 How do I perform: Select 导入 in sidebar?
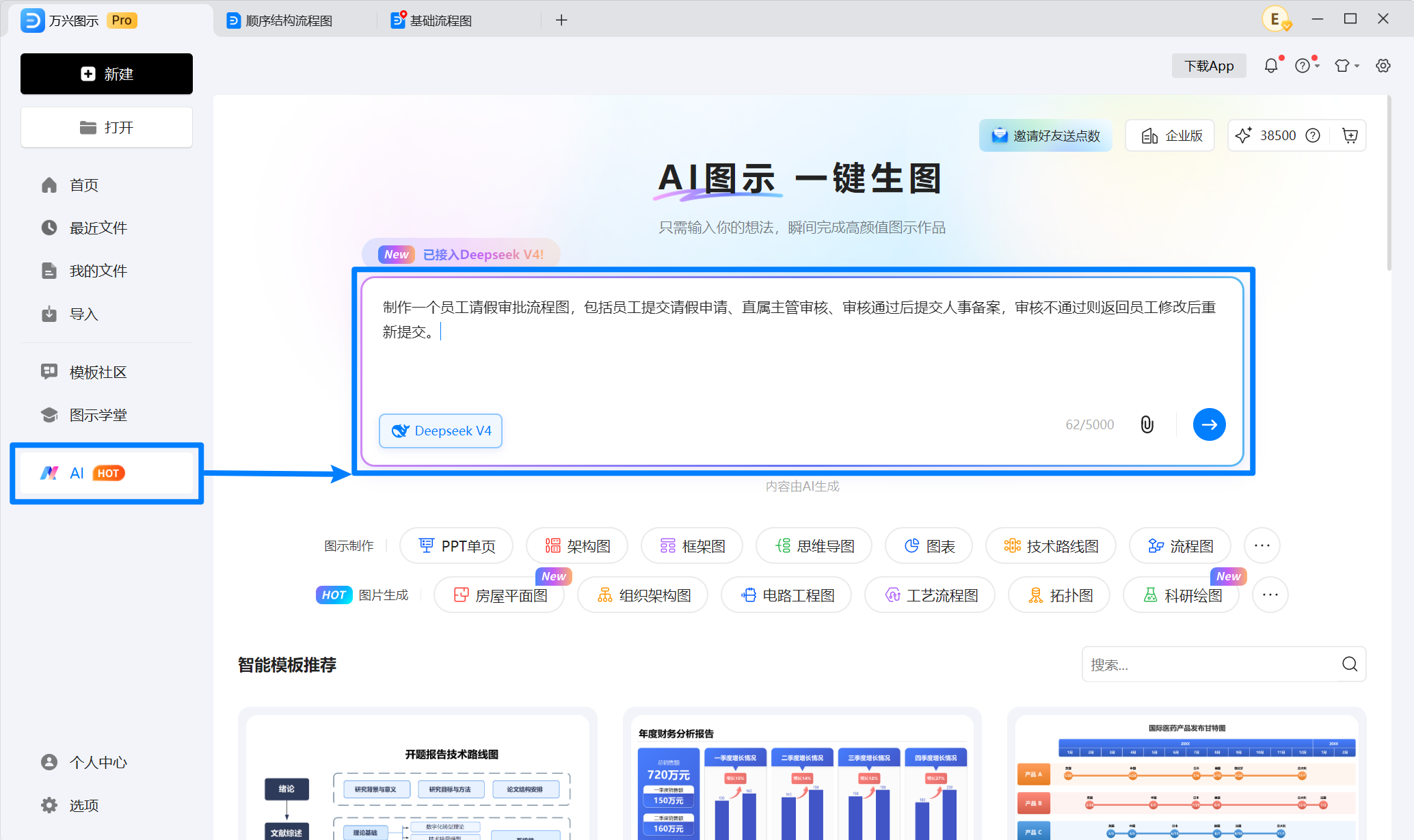(107, 314)
